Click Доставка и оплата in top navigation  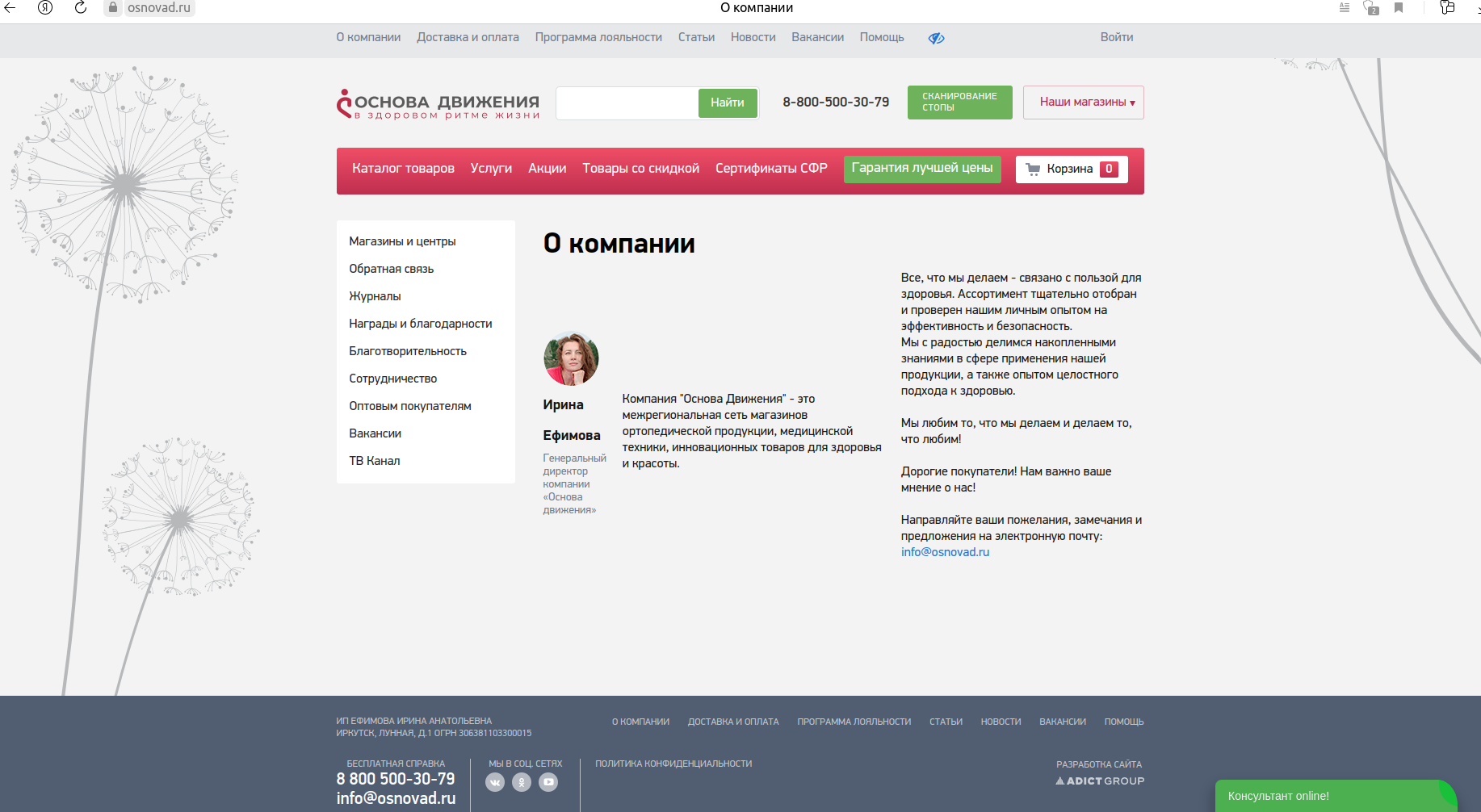coord(468,37)
